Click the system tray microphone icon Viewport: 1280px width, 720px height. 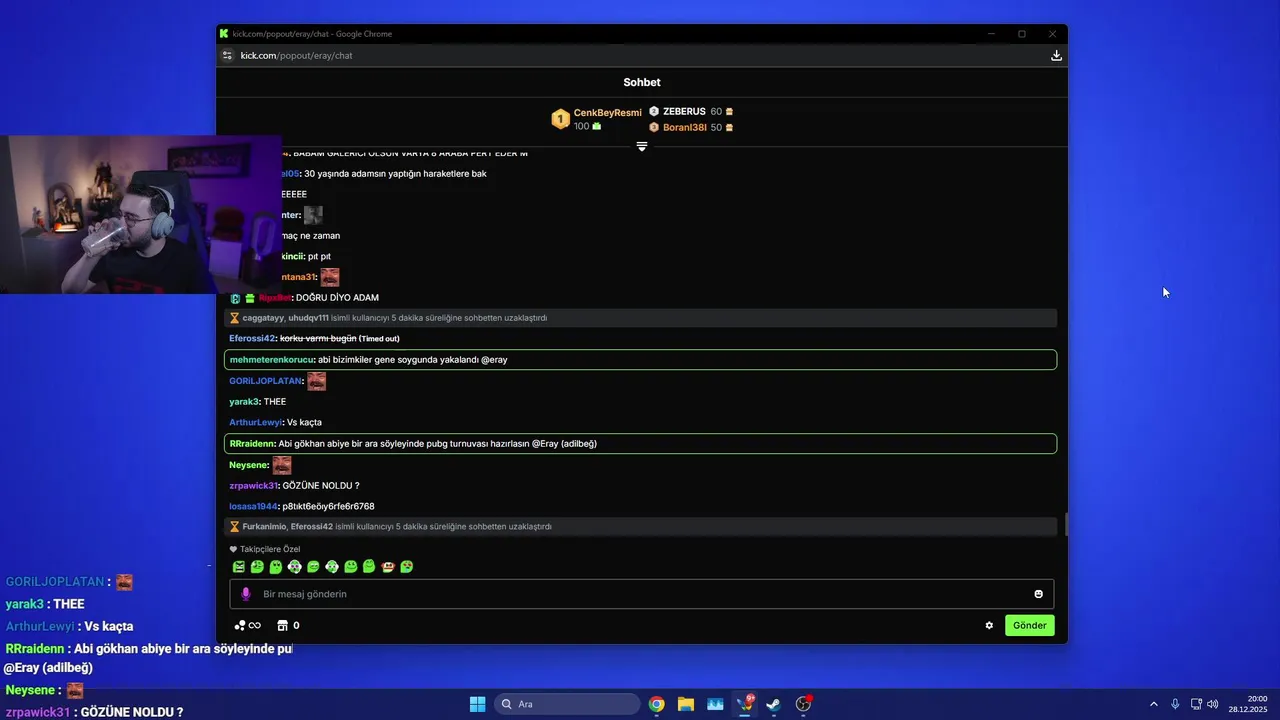[x=1175, y=704]
